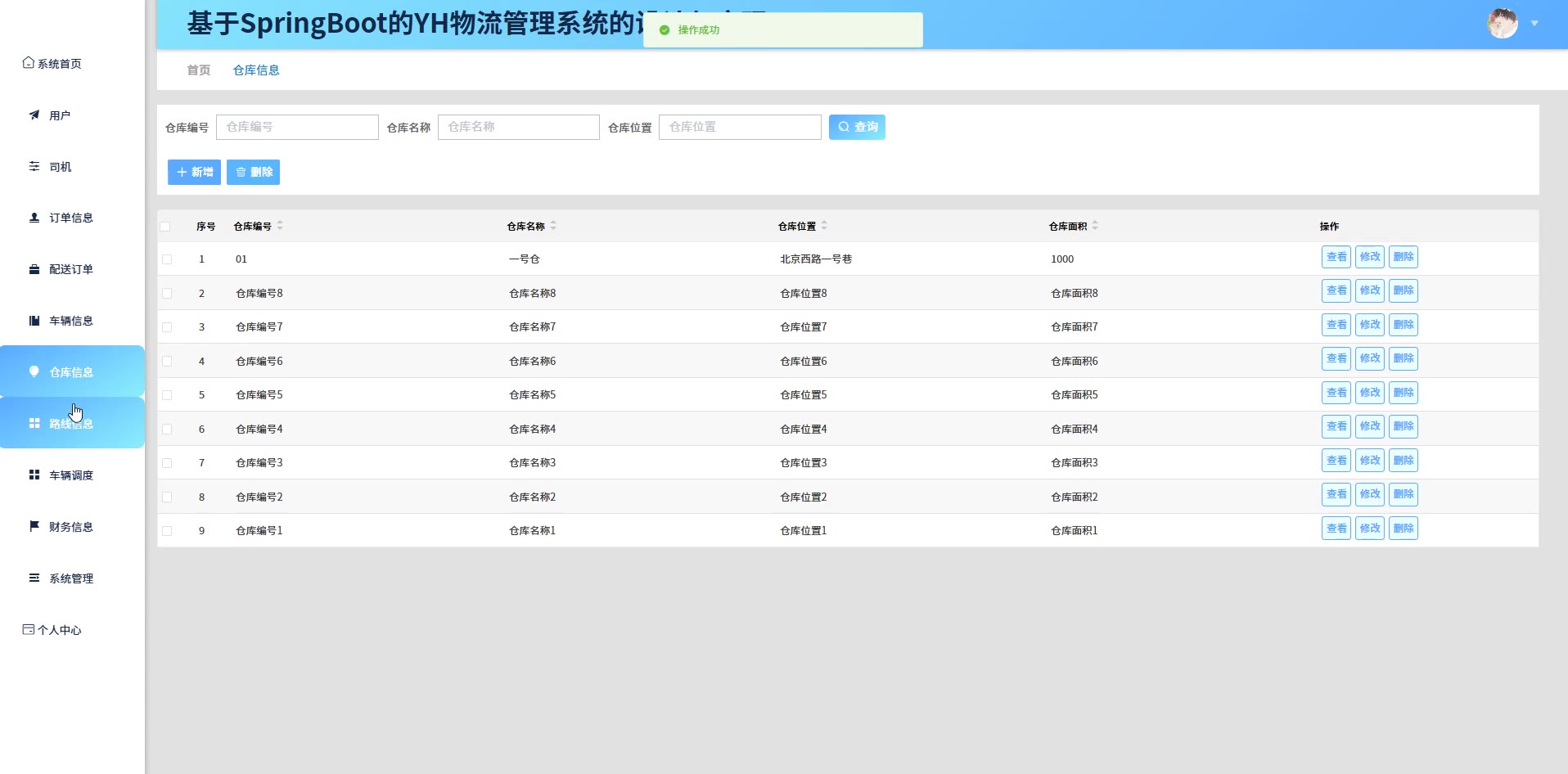The image size is (1568, 774).
Task: Sort table by 仓库面积 column arrows
Action: click(x=1095, y=226)
